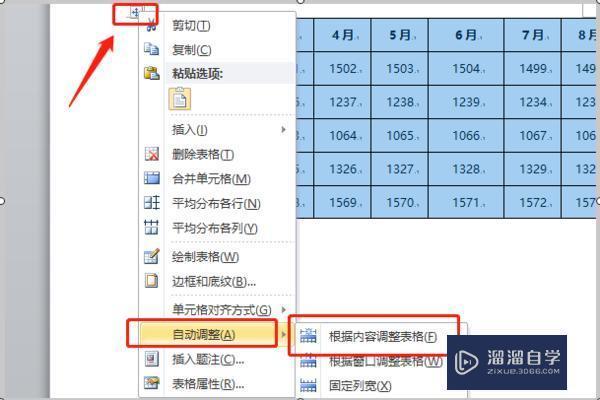Click the Merge Cells icon
This screenshot has height=400, width=600.
tap(152, 178)
